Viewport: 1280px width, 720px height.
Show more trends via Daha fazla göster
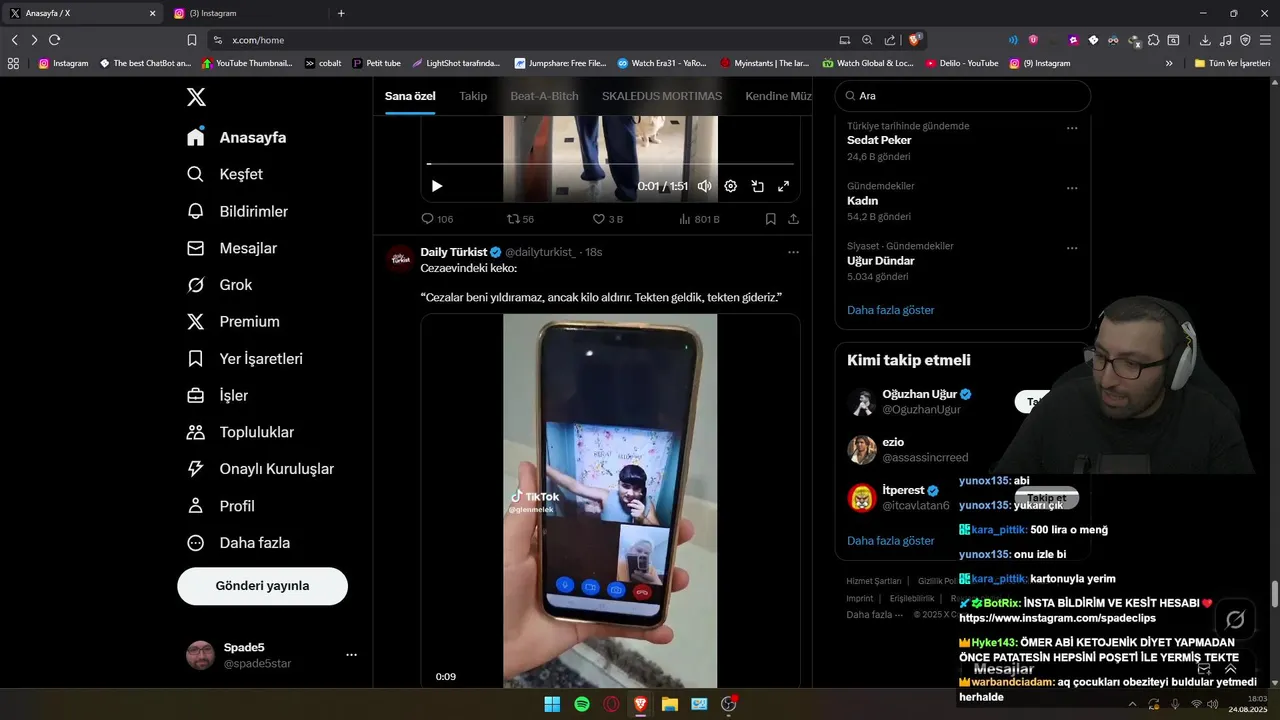891,310
